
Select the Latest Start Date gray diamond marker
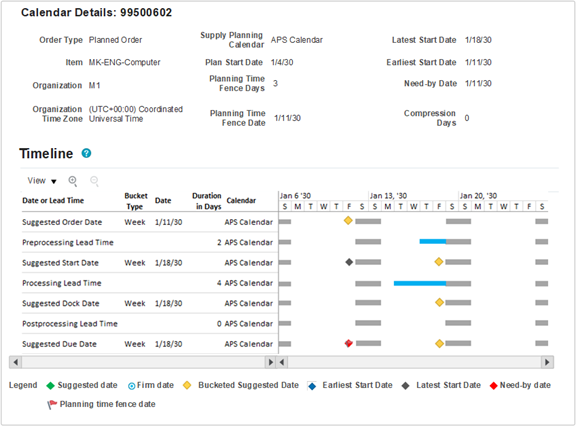pos(349,262)
